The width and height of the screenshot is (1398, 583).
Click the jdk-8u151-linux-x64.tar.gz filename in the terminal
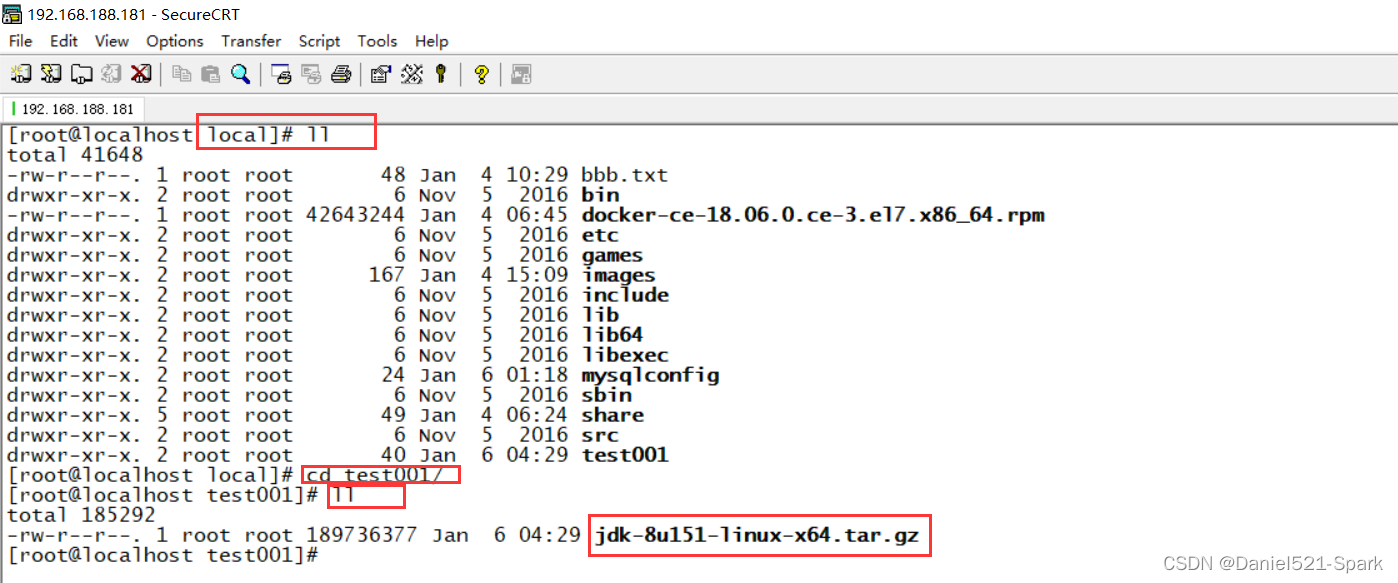point(757,535)
